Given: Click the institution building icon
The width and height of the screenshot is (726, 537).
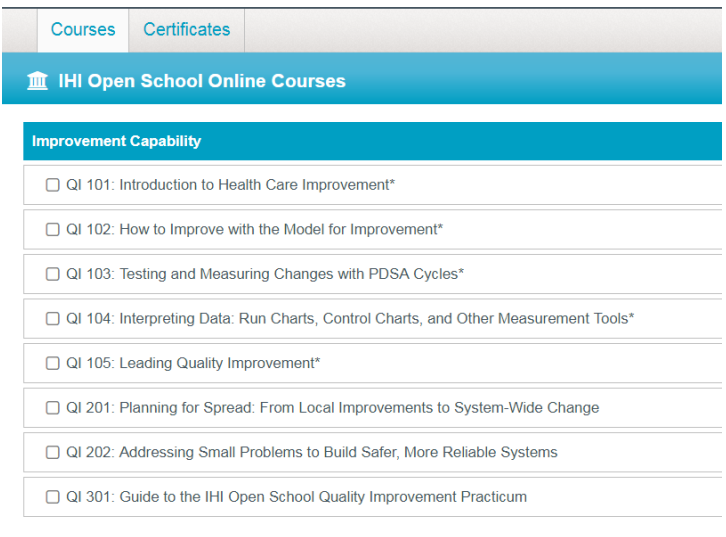Looking at the screenshot, I should pos(38,81).
